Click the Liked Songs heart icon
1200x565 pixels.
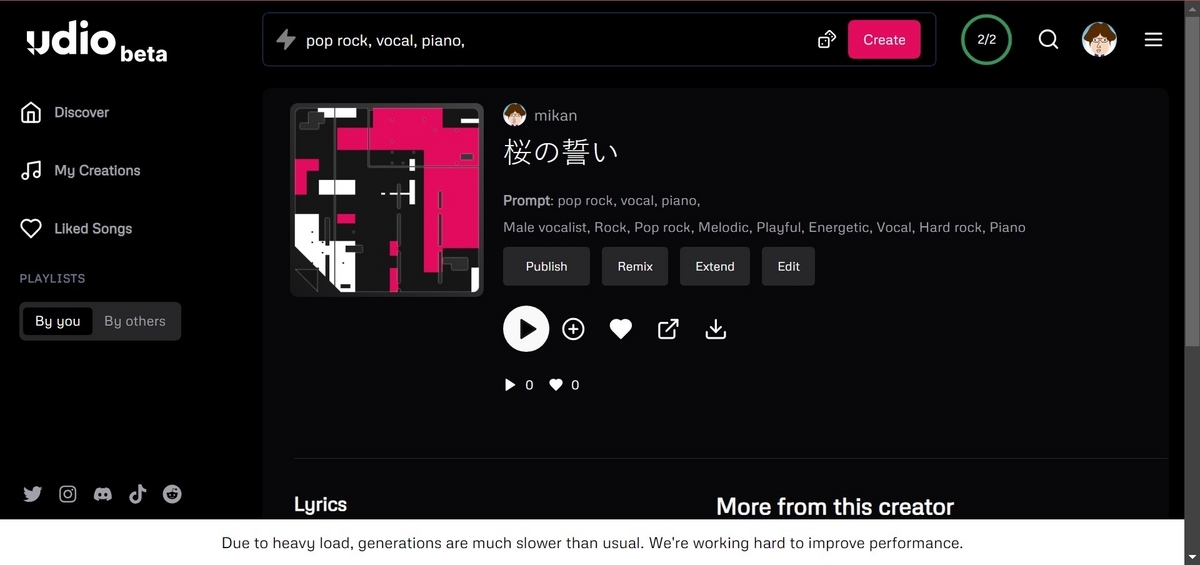click(x=31, y=228)
